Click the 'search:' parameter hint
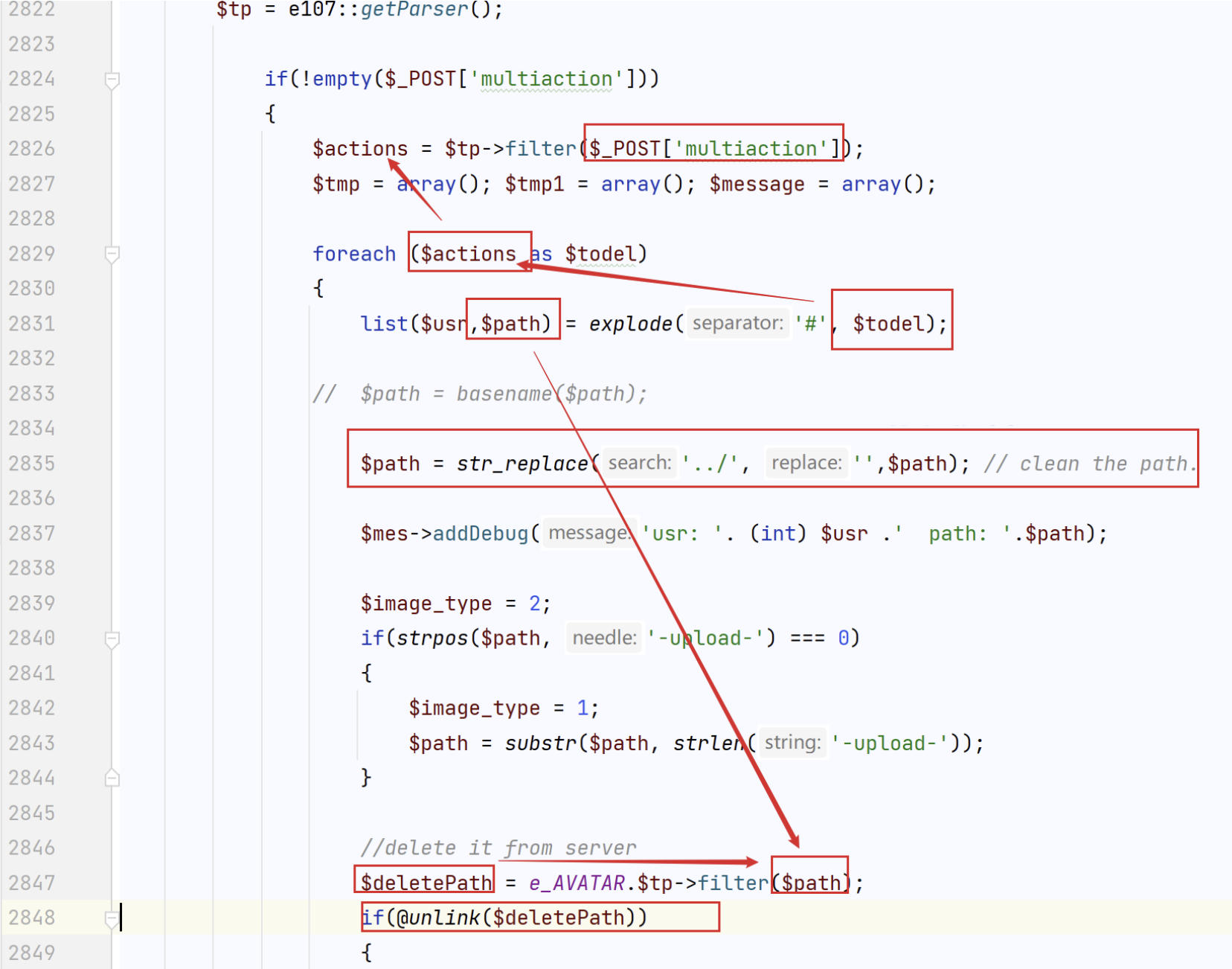This screenshot has height=969, width=1232. (x=639, y=463)
